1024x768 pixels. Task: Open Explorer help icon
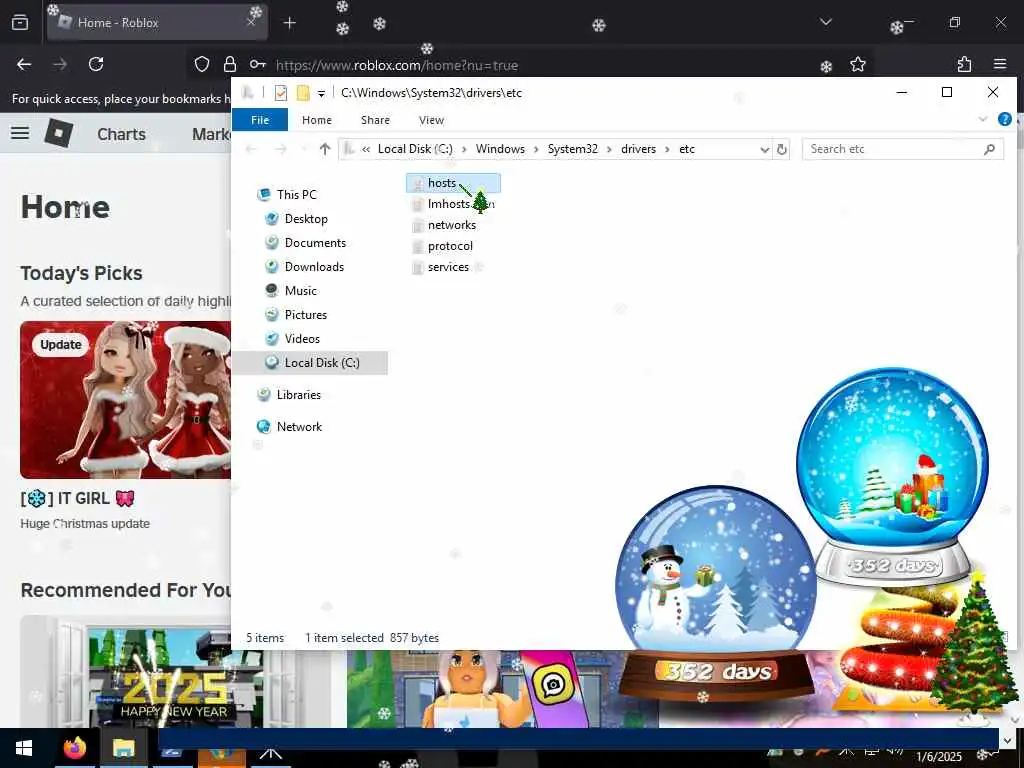(1004, 119)
